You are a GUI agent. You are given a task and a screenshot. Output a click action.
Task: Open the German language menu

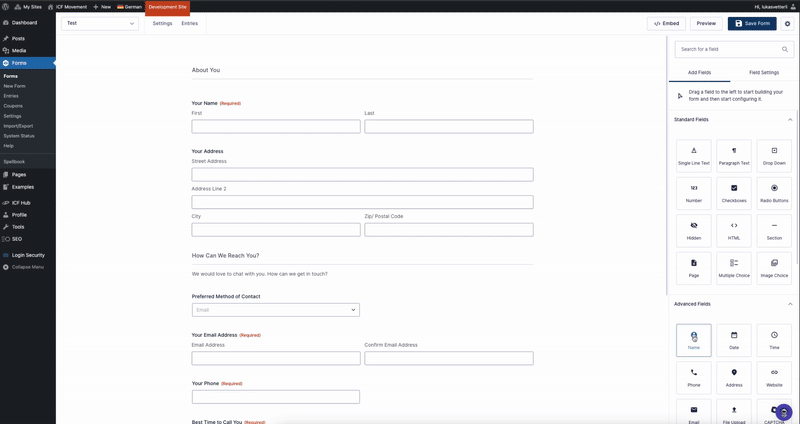(x=130, y=7)
